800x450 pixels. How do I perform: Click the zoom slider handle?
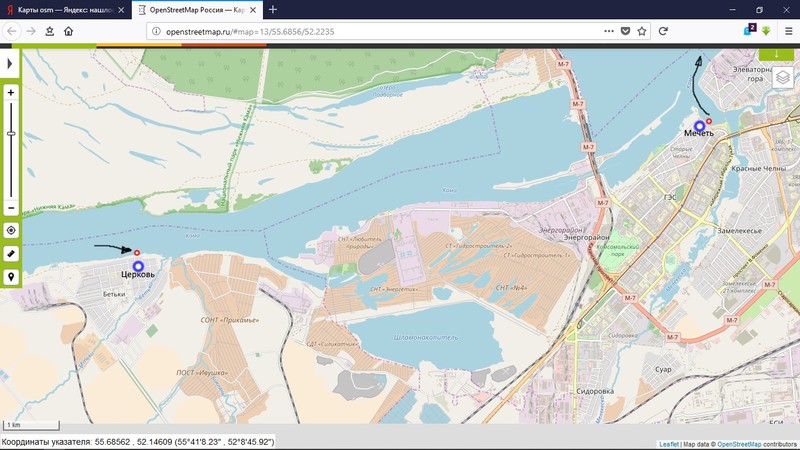10,133
